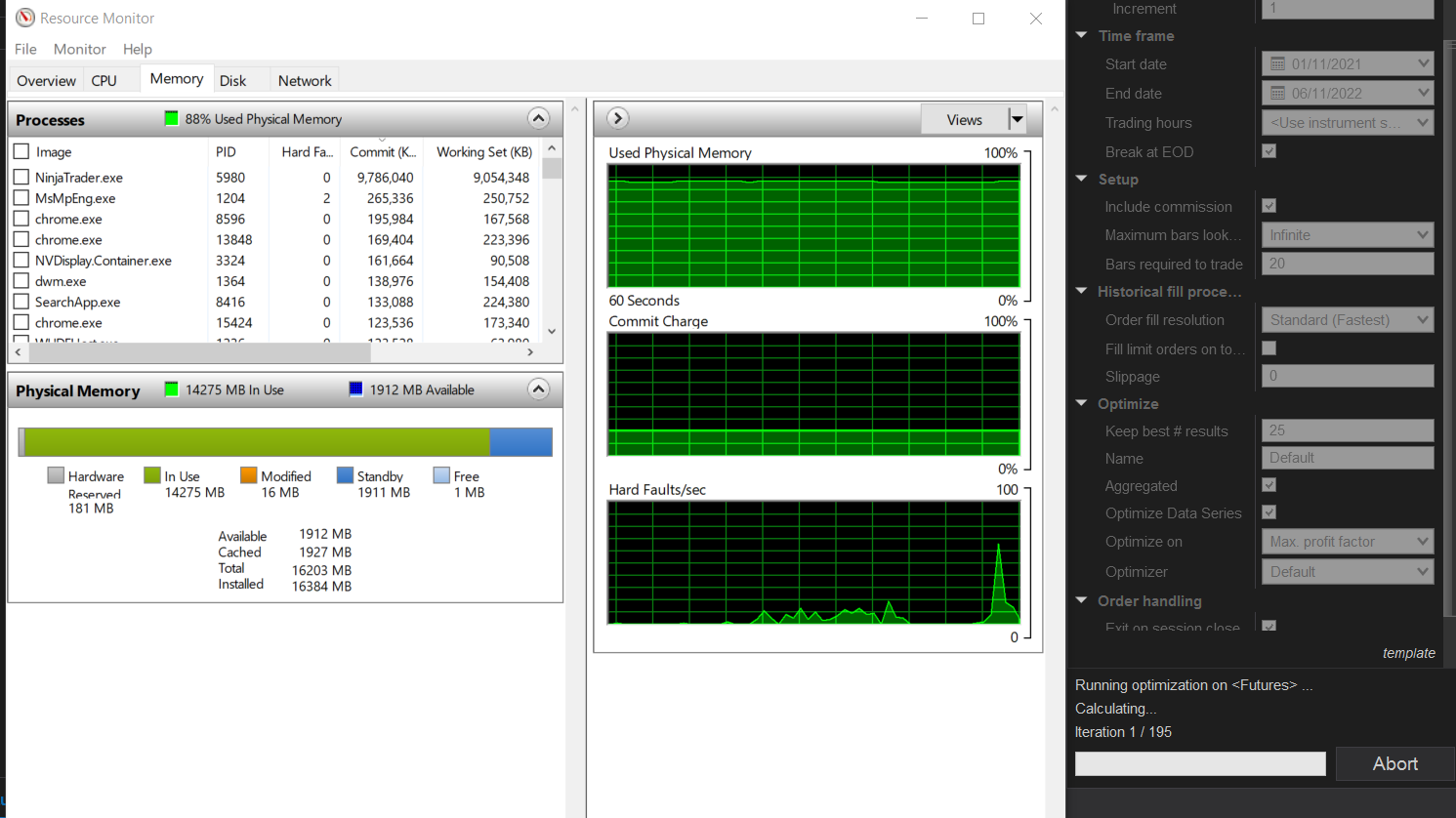Click scroll-down arrow of the process list

tap(552, 331)
